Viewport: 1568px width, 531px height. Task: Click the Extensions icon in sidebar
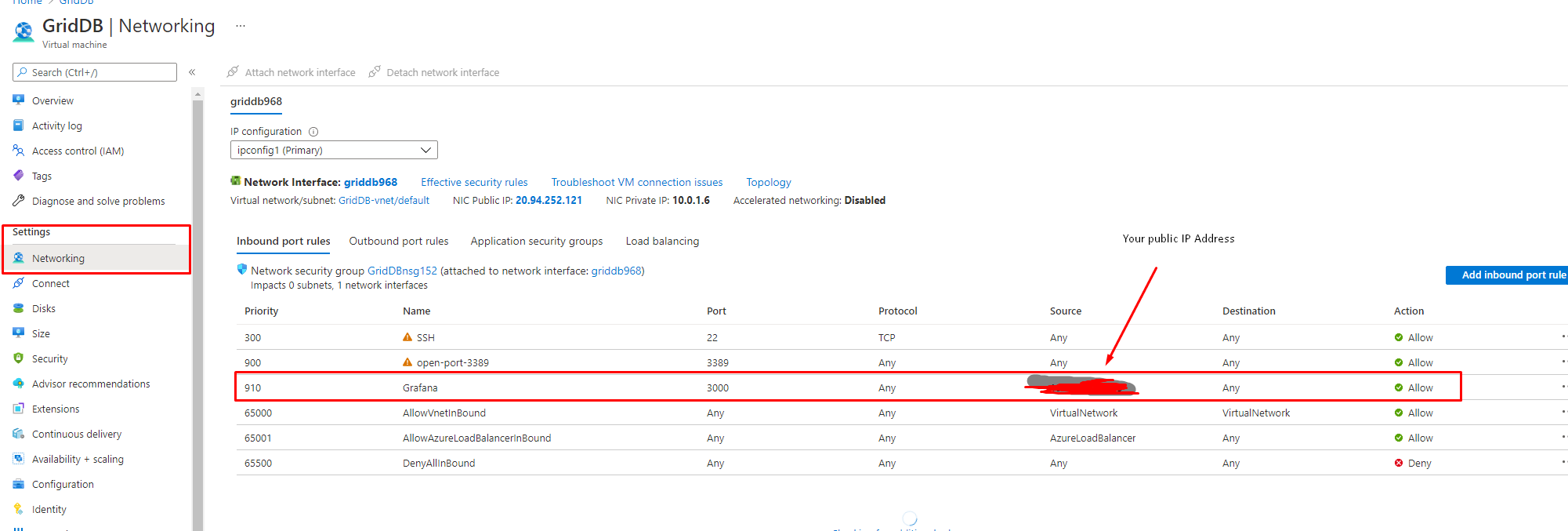click(x=19, y=409)
